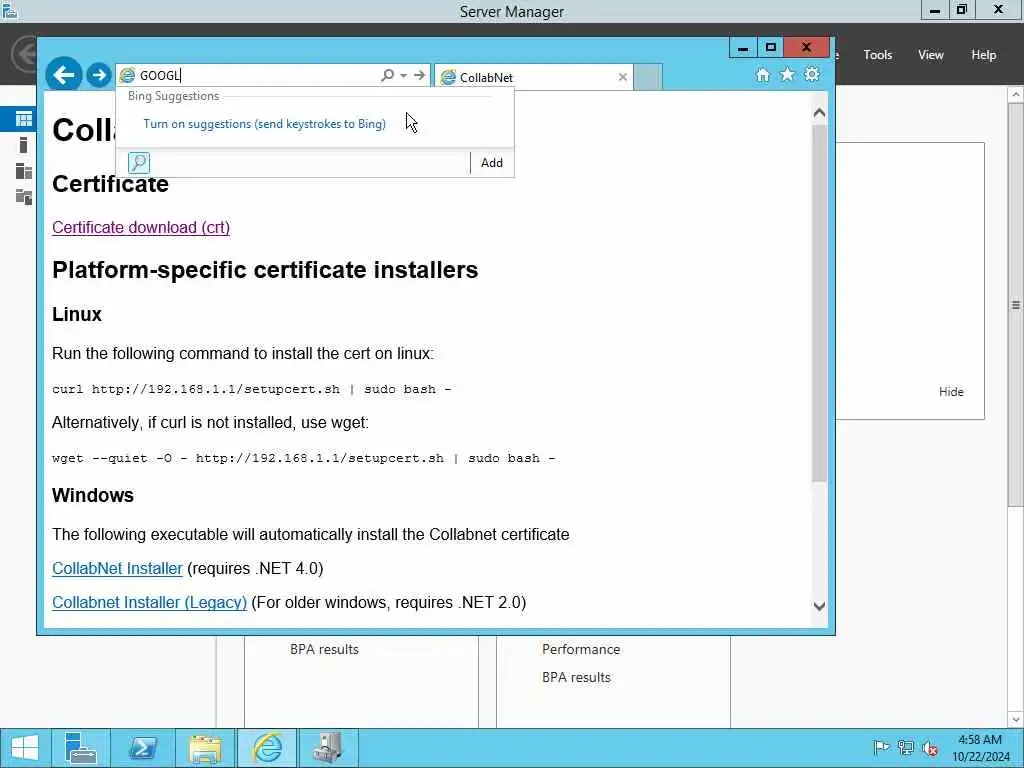Click the Go arrow in address bar
Screen dimensions: 1024x768
click(419, 75)
